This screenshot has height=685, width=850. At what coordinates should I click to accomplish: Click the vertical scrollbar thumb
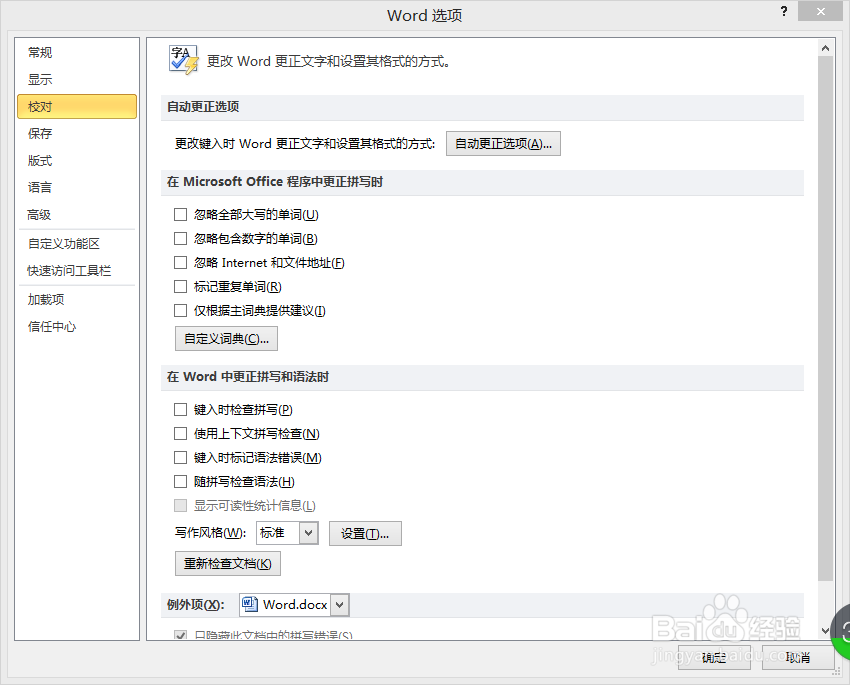point(825,318)
